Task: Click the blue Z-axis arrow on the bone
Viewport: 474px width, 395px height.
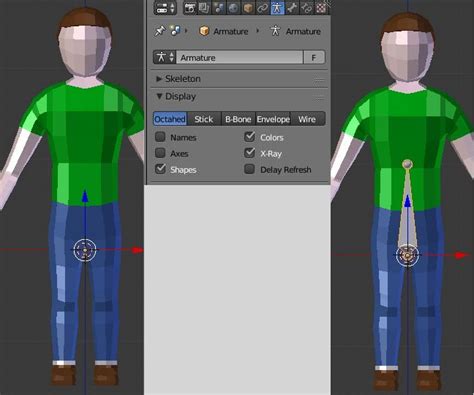Action: 407,202
